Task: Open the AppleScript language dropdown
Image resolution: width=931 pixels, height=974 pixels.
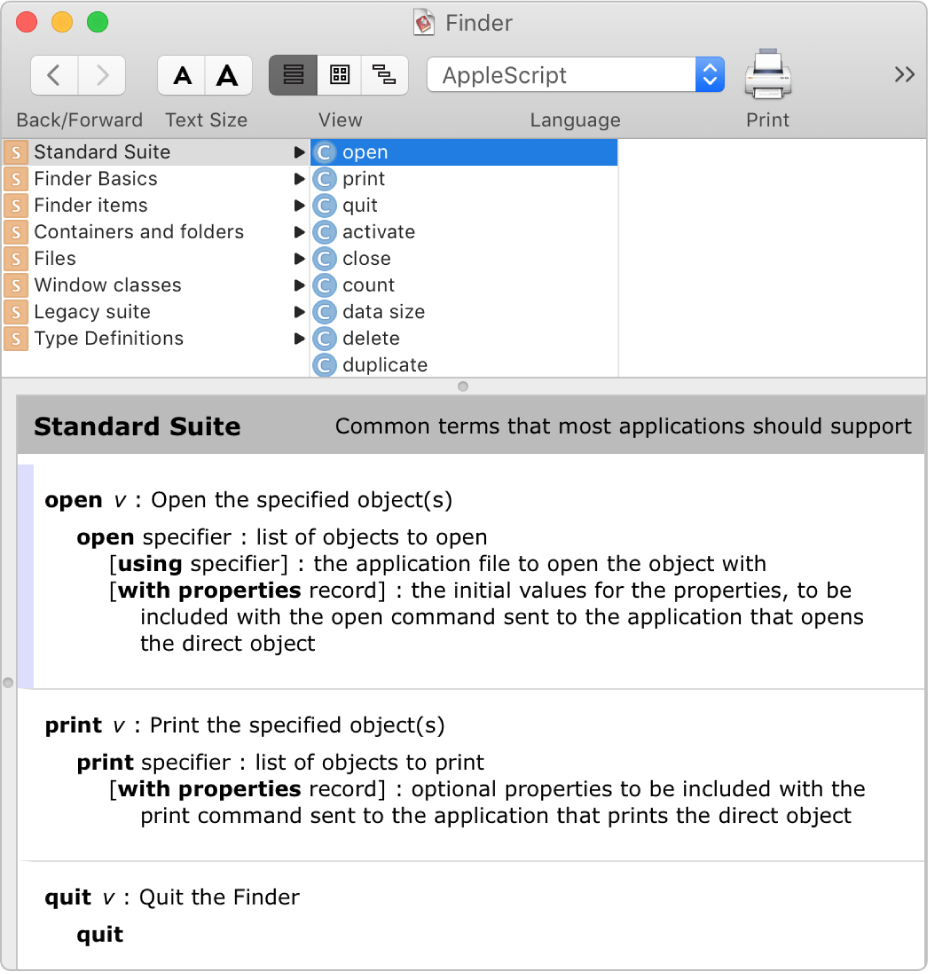Action: [576, 75]
